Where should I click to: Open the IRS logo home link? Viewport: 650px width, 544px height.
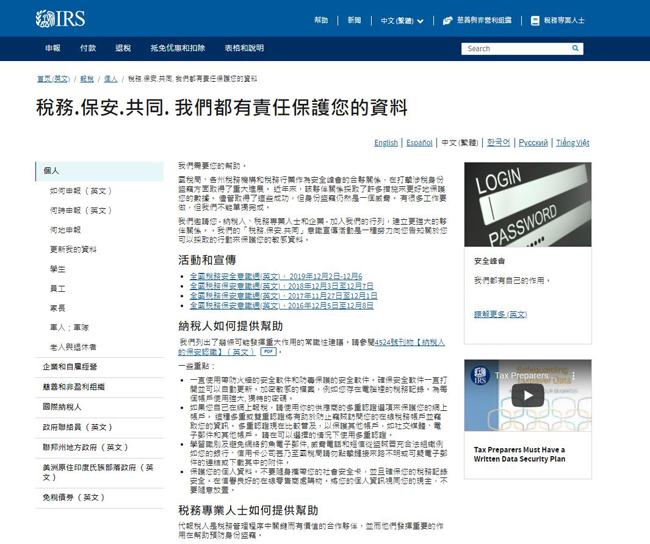[60, 19]
